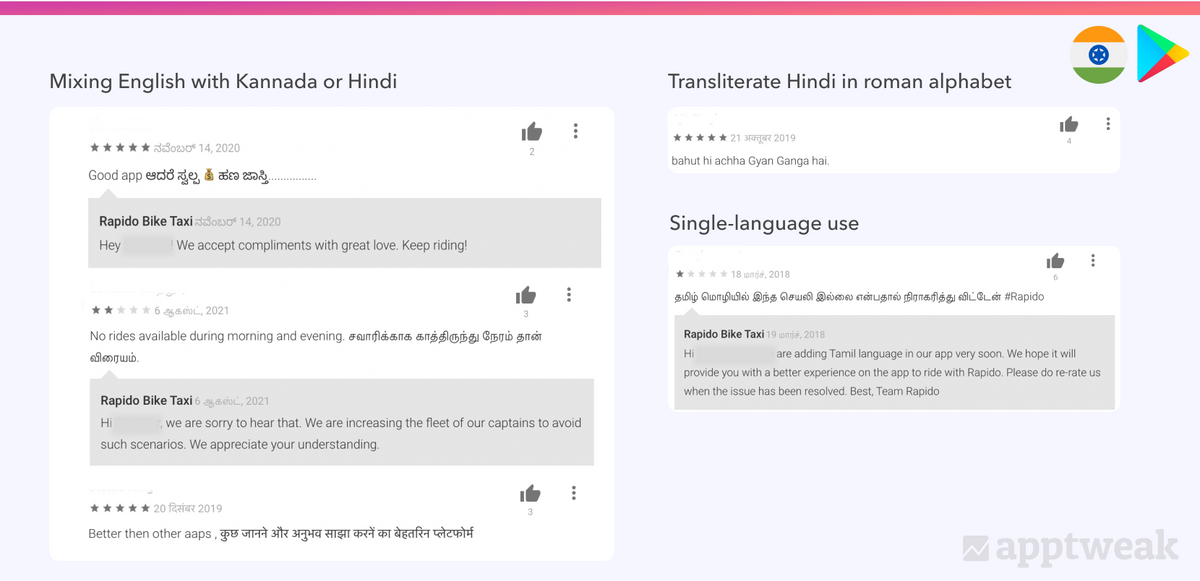Click the text 'bahut hi achha Gyan Ganga hai.'

(x=750, y=160)
